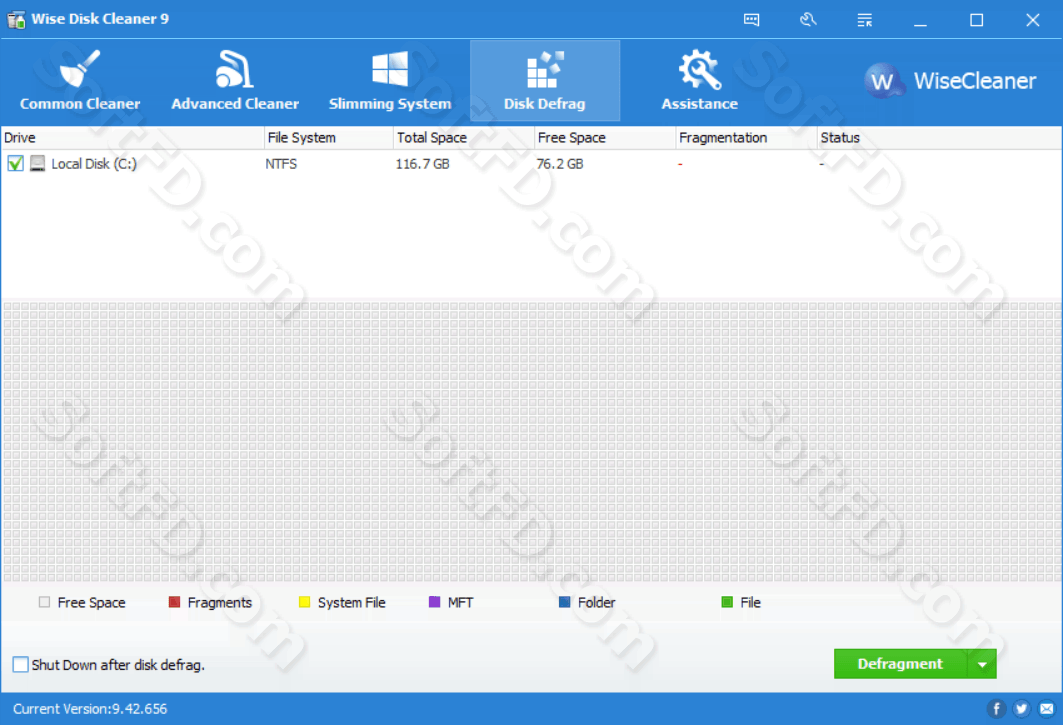Click the Current Version:9.42.656 text
The height and width of the screenshot is (725, 1063).
tap(90, 709)
